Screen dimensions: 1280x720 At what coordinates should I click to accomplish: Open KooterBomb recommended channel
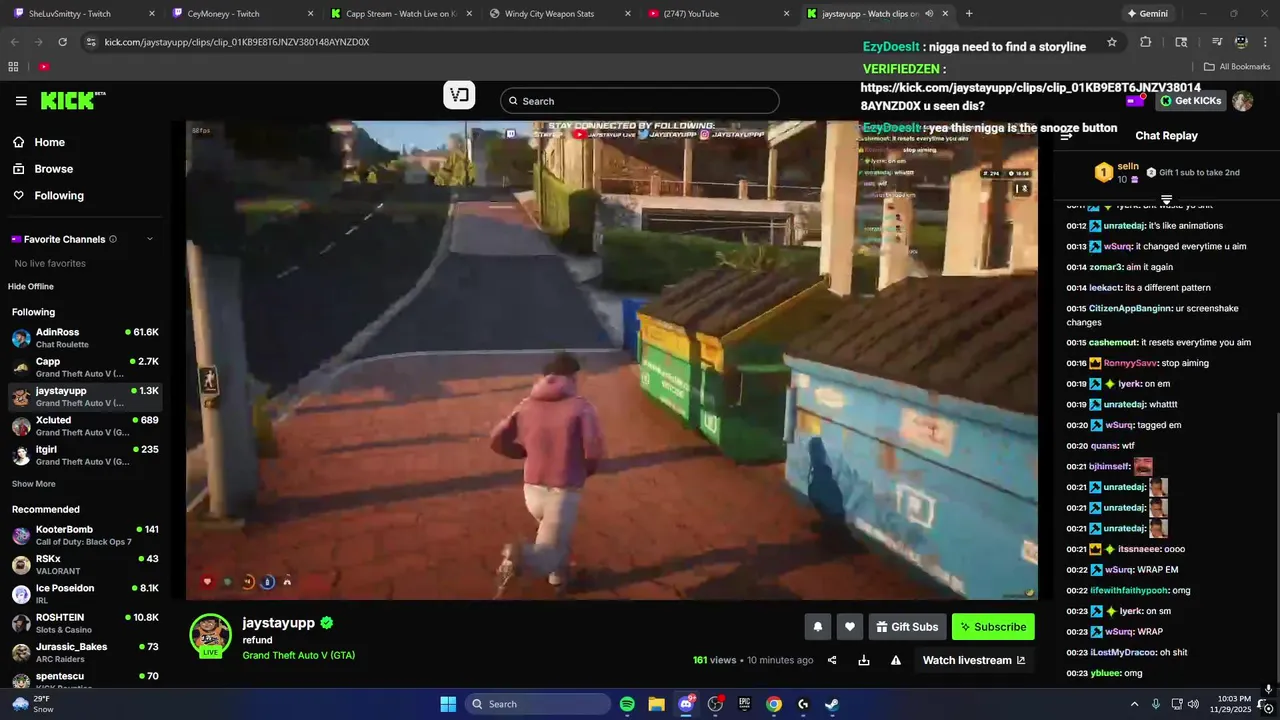(x=84, y=535)
